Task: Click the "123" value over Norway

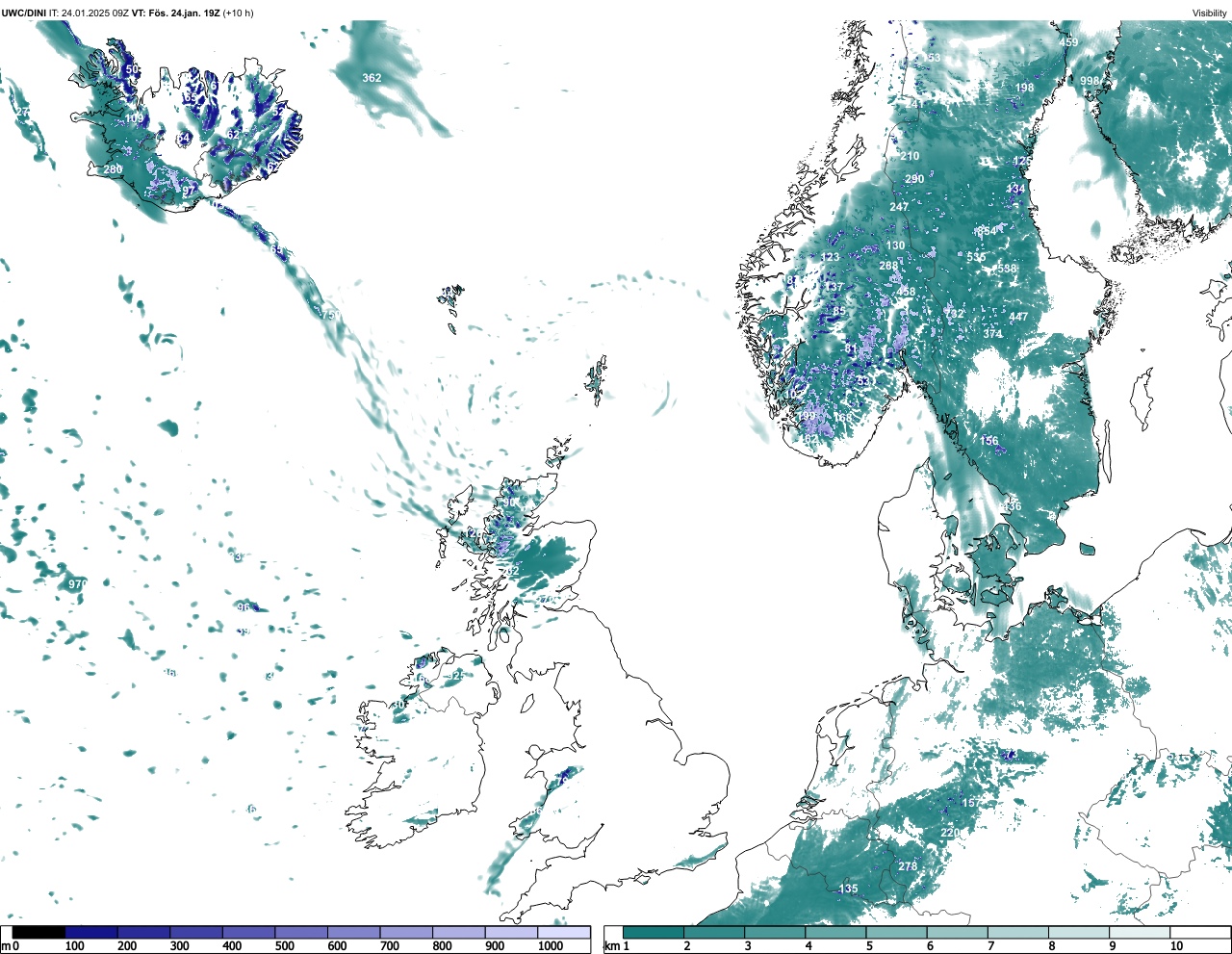Action: click(831, 257)
